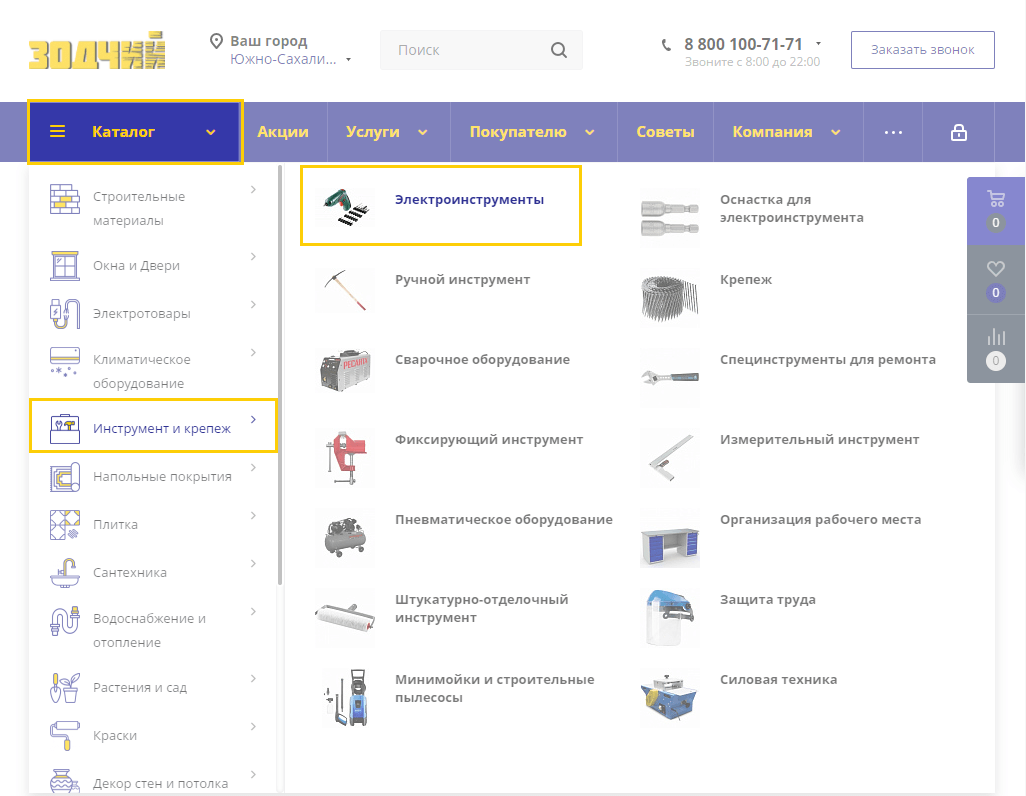Open the city selector Южно-Сахалинск dropdown

click(291, 59)
